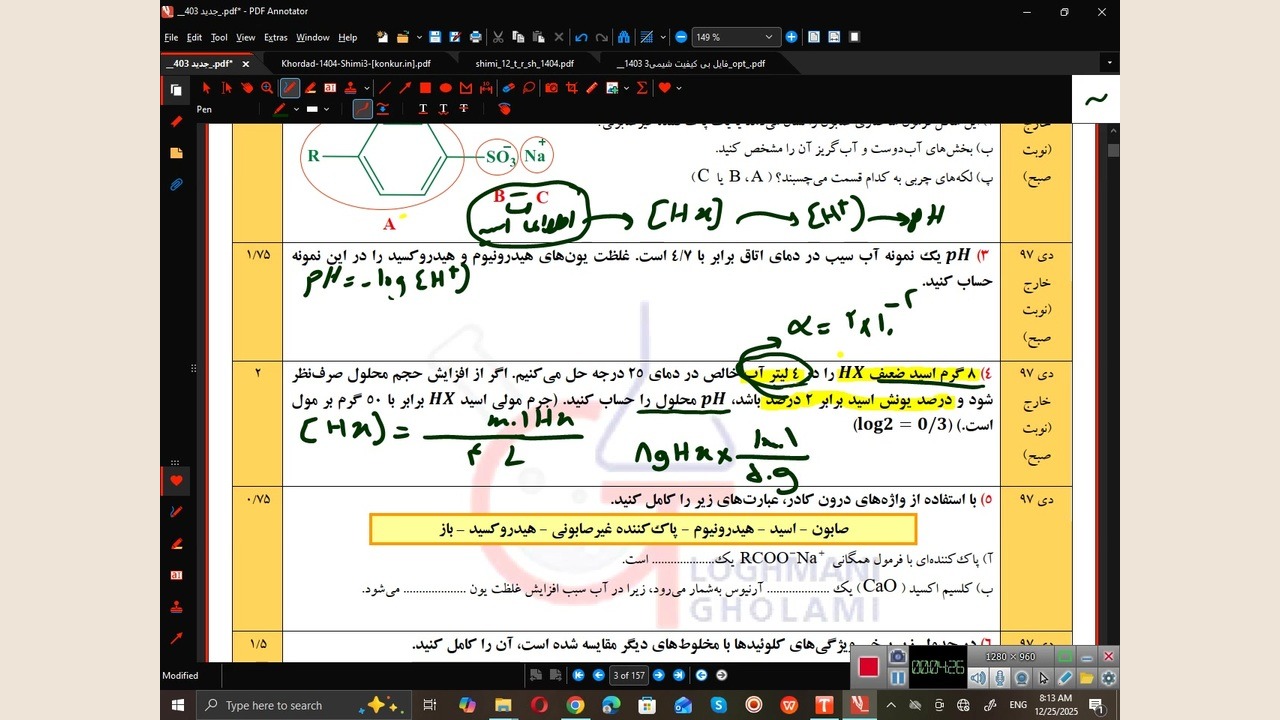Select the Eraser tool in the annotation toolbar

coord(508,88)
